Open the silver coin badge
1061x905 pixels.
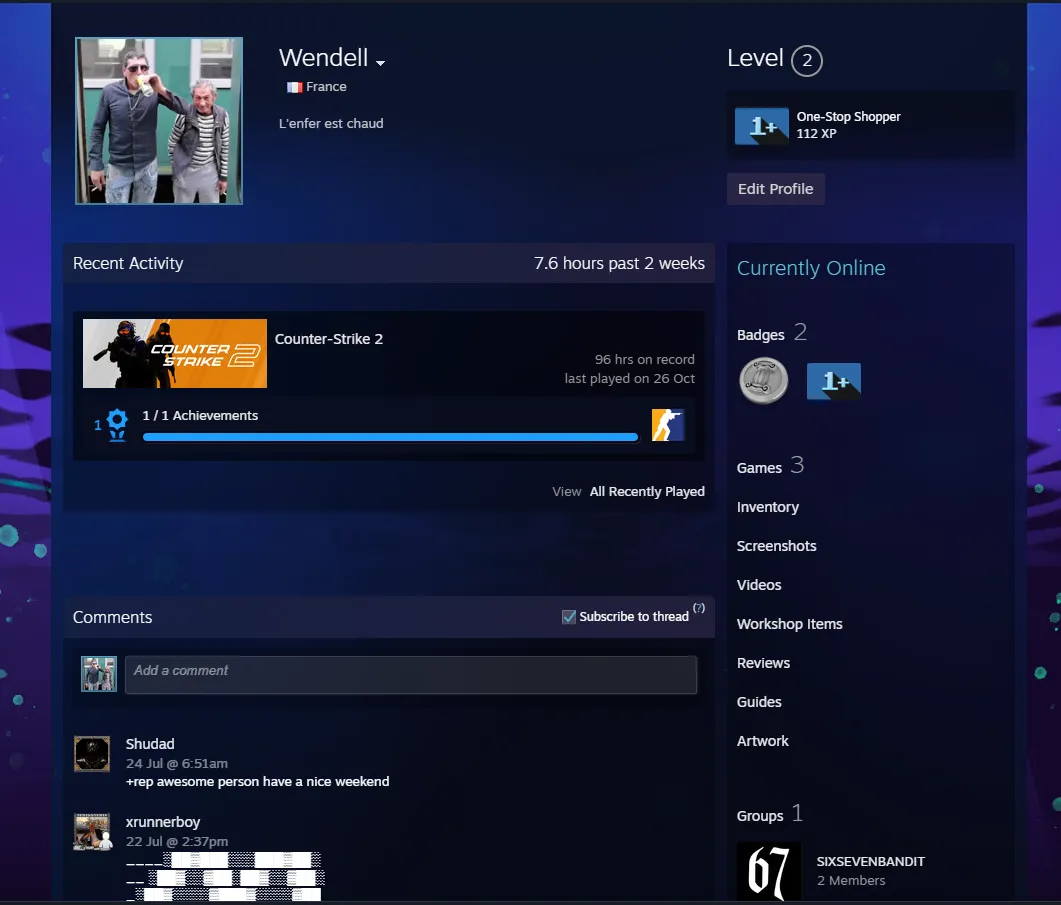pyautogui.click(x=763, y=381)
